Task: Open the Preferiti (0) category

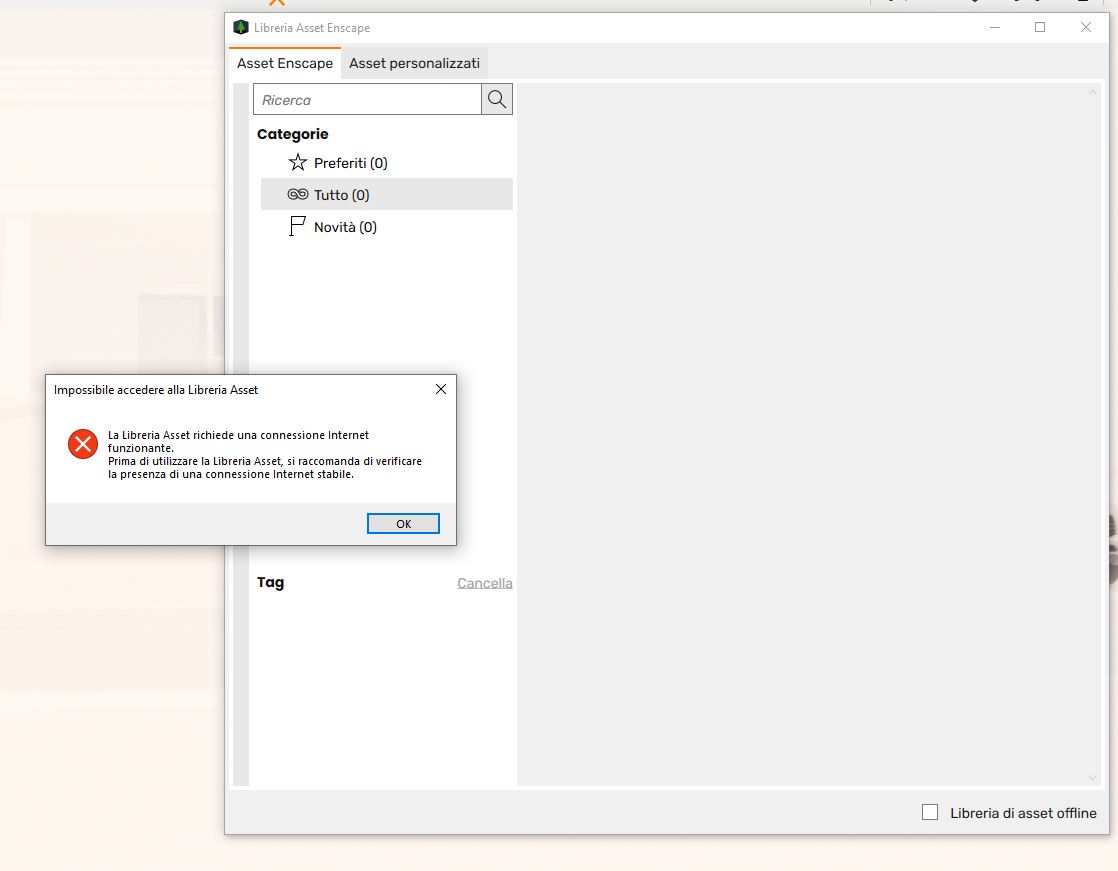Action: (x=386, y=163)
